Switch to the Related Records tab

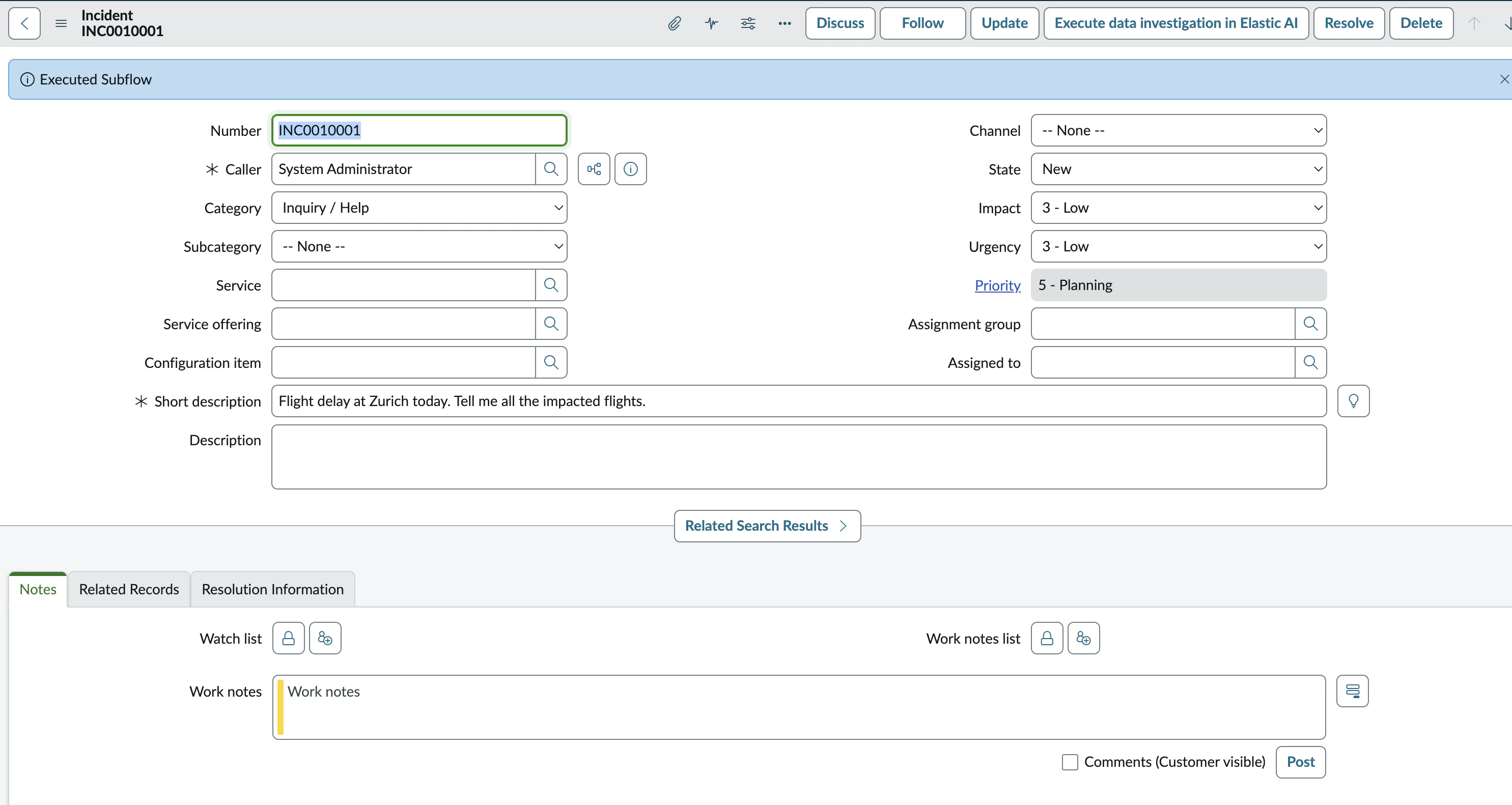(x=128, y=589)
